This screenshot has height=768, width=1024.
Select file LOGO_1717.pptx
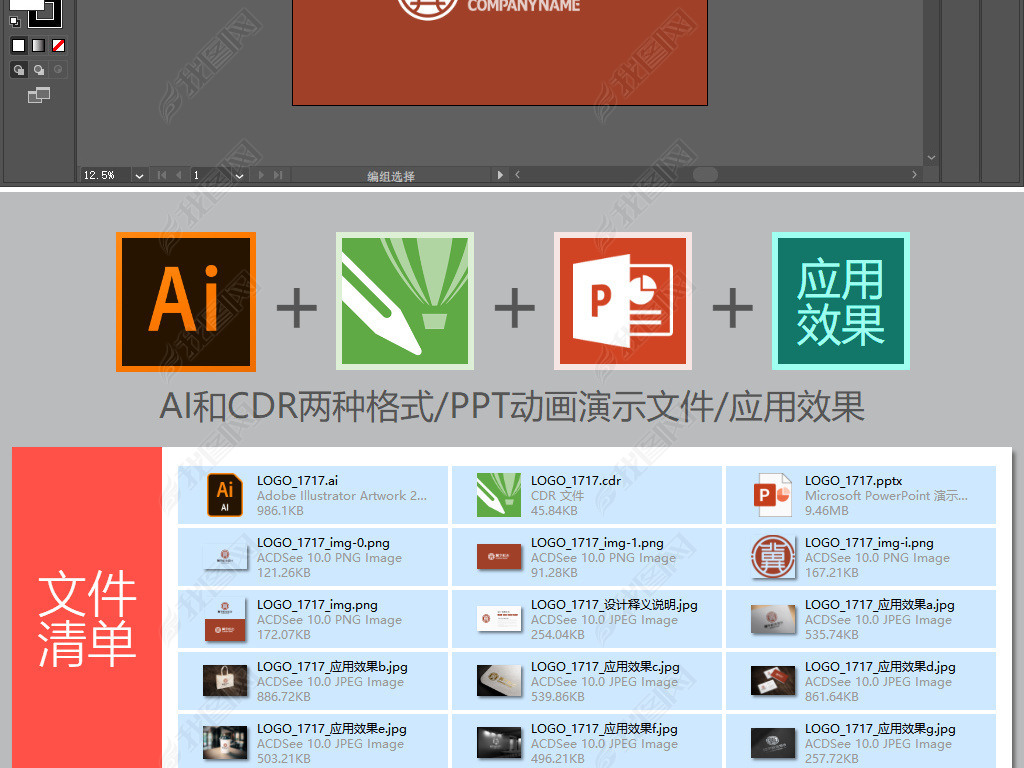click(x=861, y=495)
